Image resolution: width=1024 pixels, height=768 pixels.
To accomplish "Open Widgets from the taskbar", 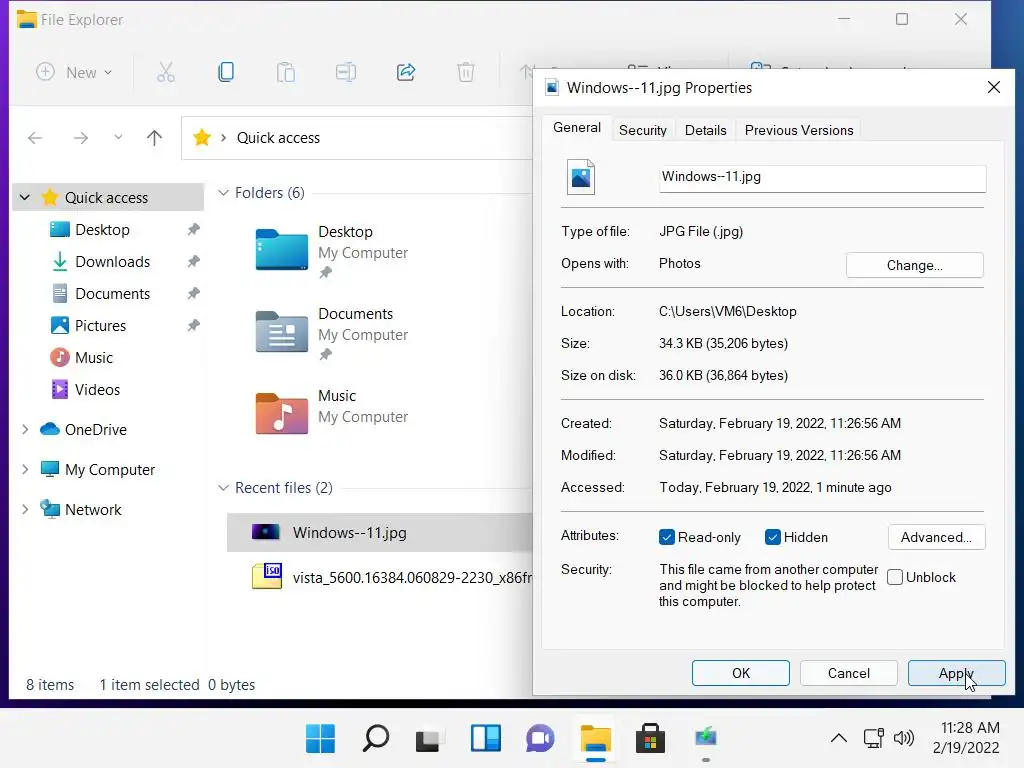I will coord(485,739).
